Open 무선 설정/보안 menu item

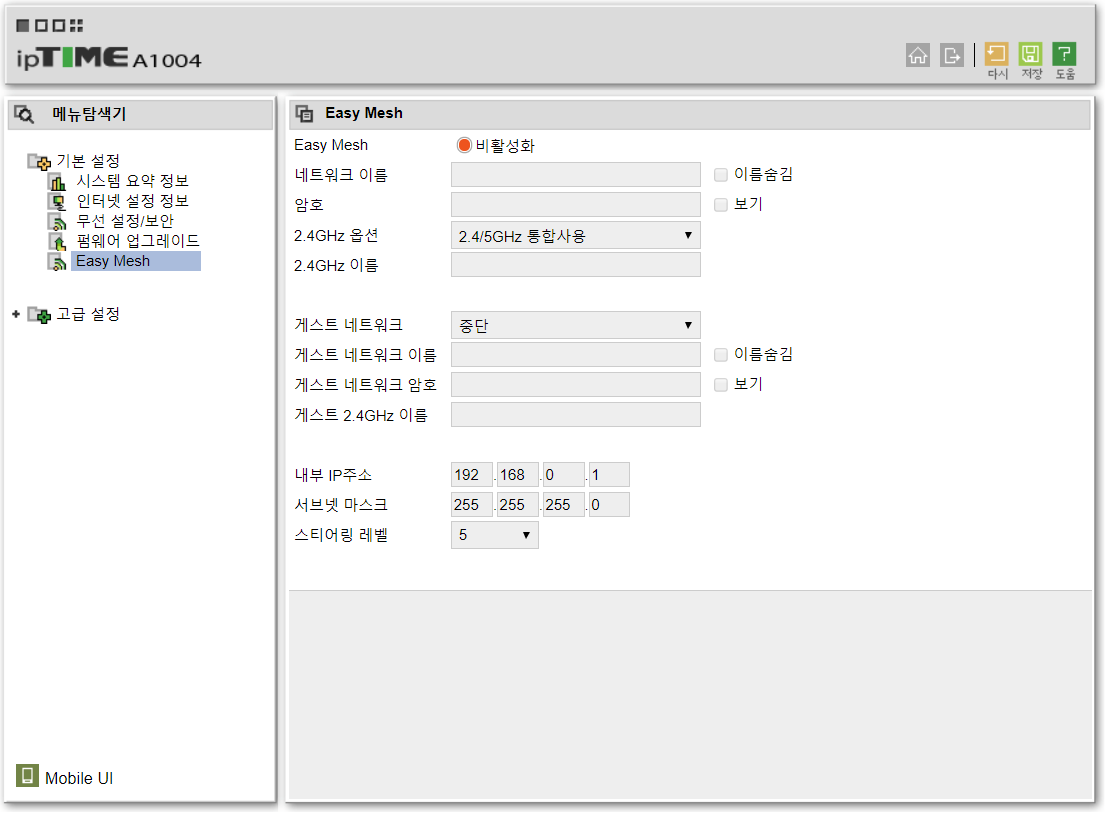(x=125, y=221)
